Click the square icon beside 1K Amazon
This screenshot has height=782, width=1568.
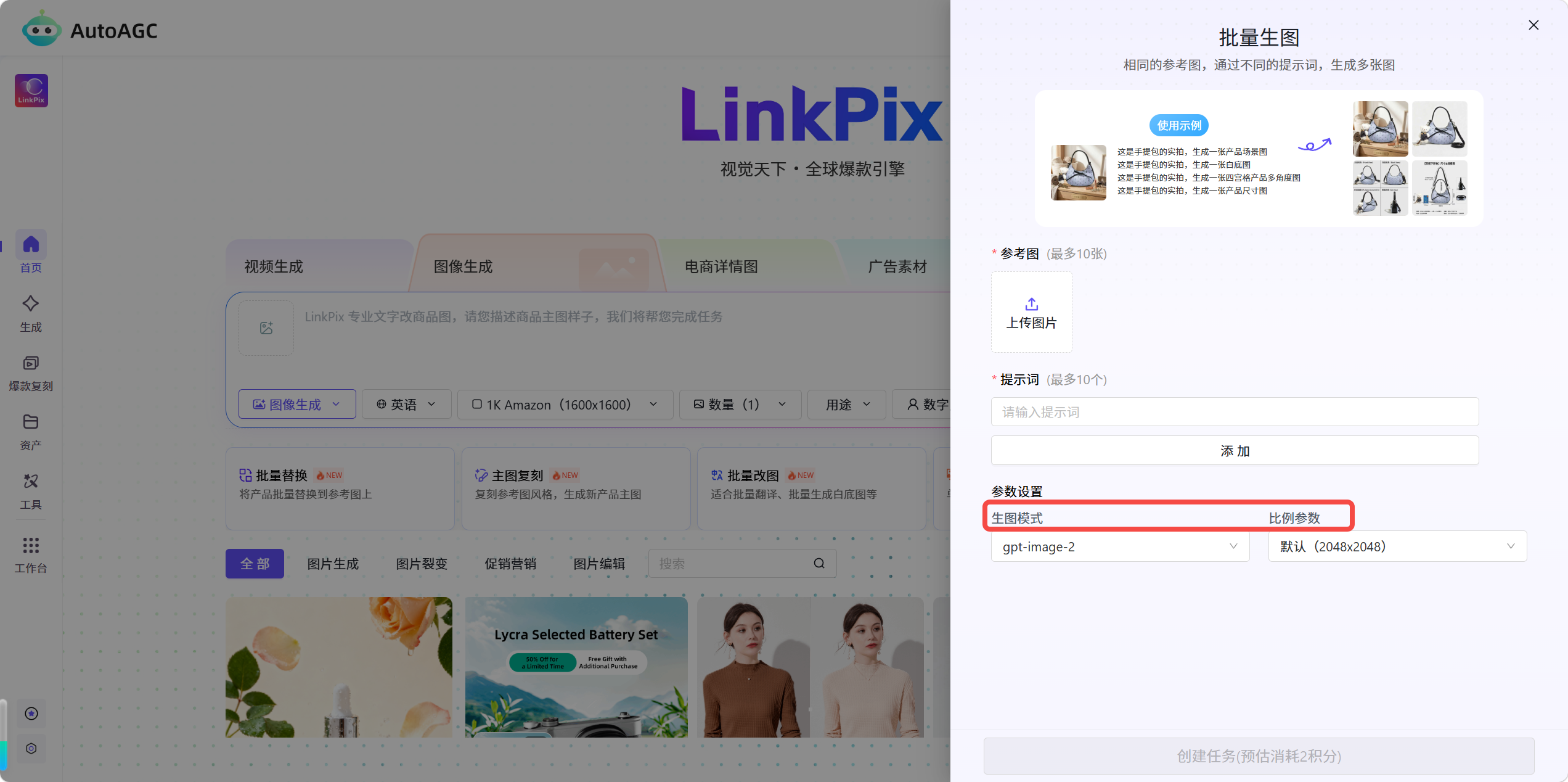pos(476,404)
